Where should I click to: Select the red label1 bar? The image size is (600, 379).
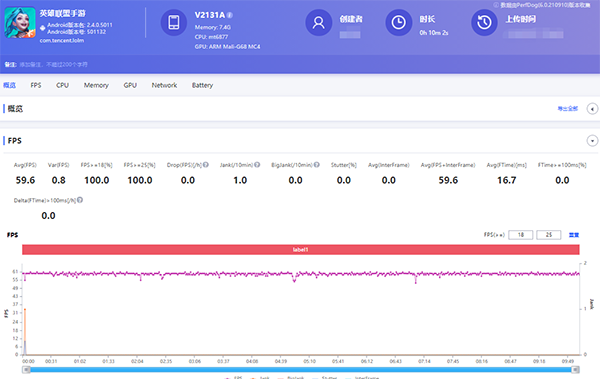301,250
